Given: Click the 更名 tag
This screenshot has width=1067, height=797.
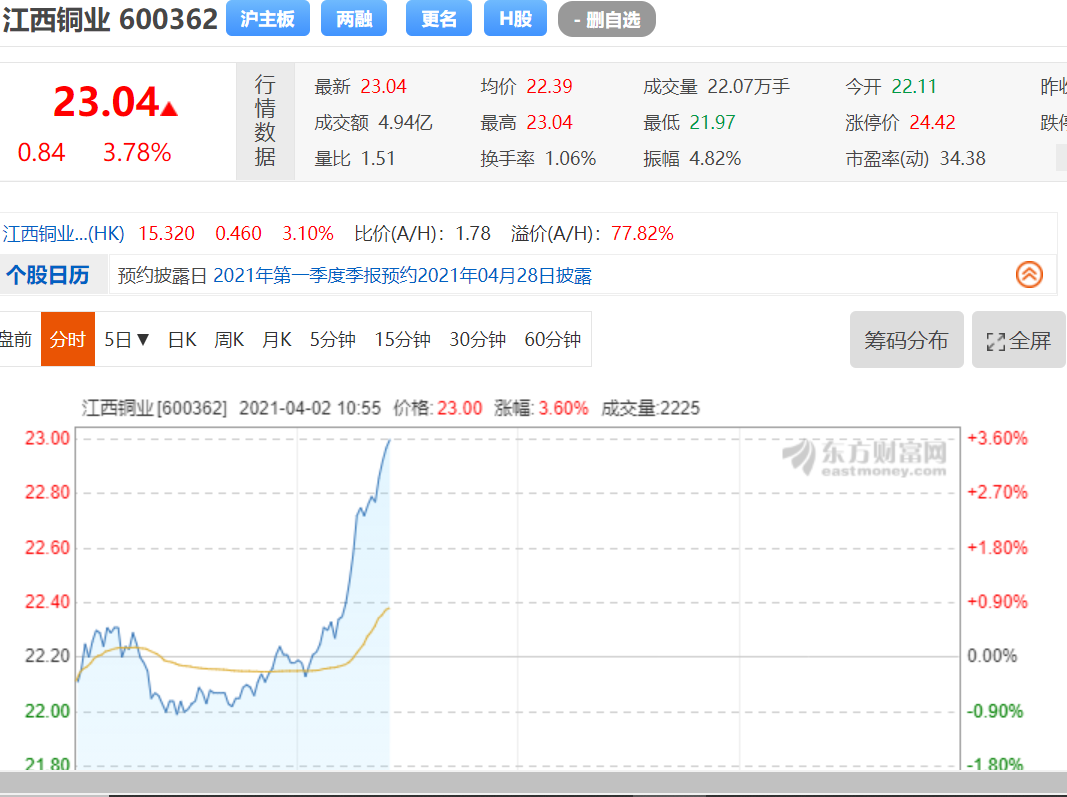Looking at the screenshot, I should tap(438, 18).
